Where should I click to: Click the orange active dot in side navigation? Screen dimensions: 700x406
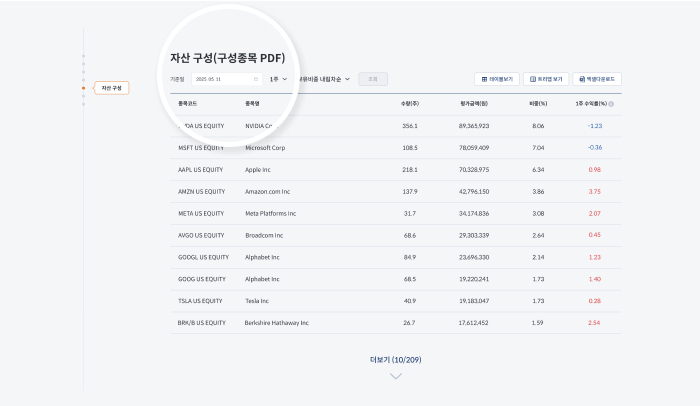(83, 88)
